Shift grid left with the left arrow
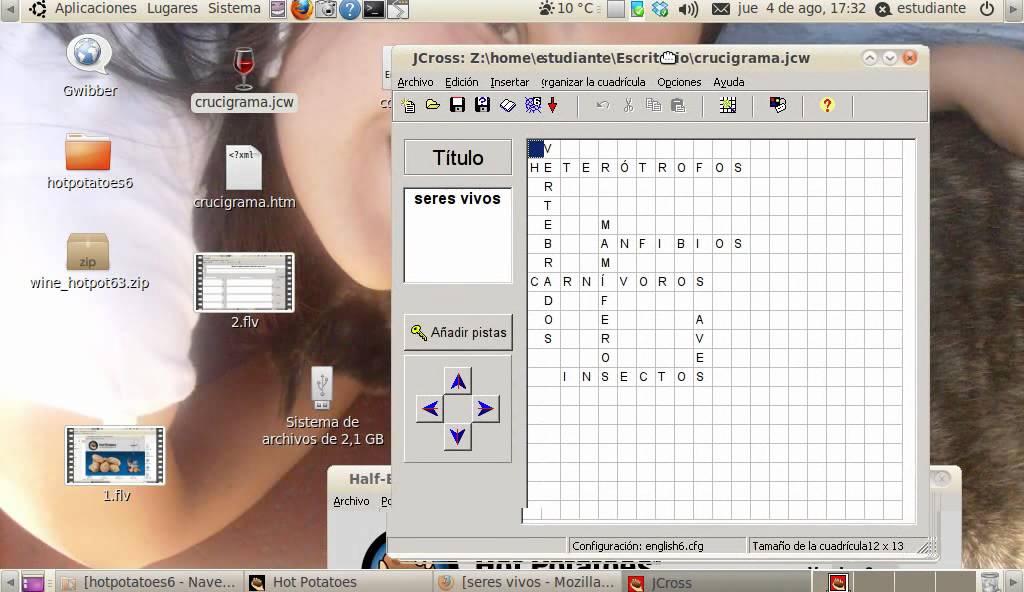Viewport: 1024px width, 592px height. [x=430, y=408]
